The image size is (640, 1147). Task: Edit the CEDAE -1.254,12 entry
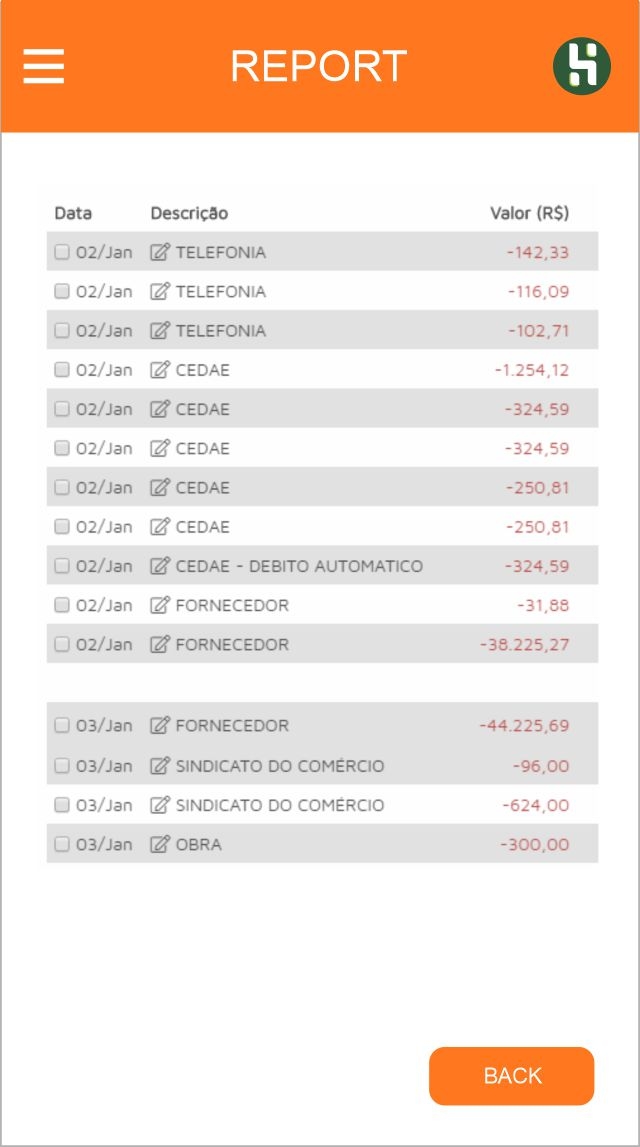pos(160,370)
